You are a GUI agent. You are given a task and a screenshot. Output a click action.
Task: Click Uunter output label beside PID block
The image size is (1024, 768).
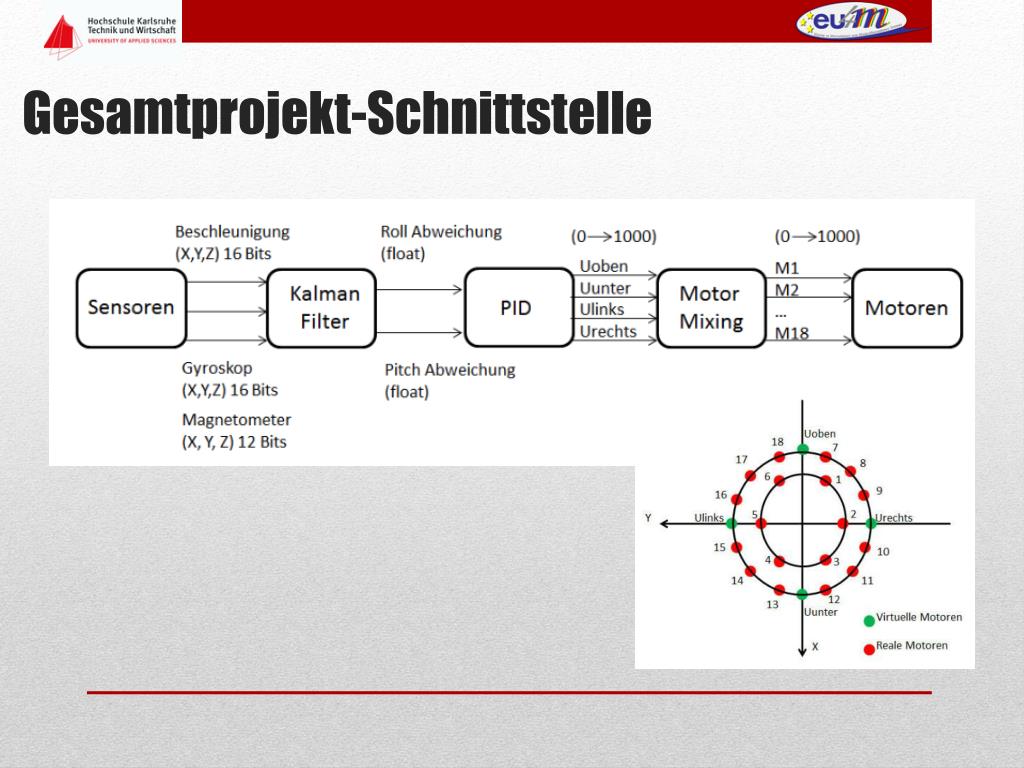click(x=605, y=288)
